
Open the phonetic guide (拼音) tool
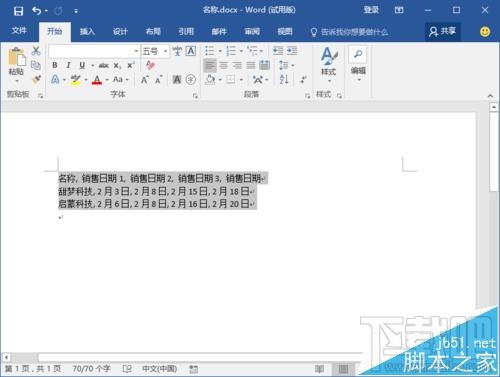(177, 51)
